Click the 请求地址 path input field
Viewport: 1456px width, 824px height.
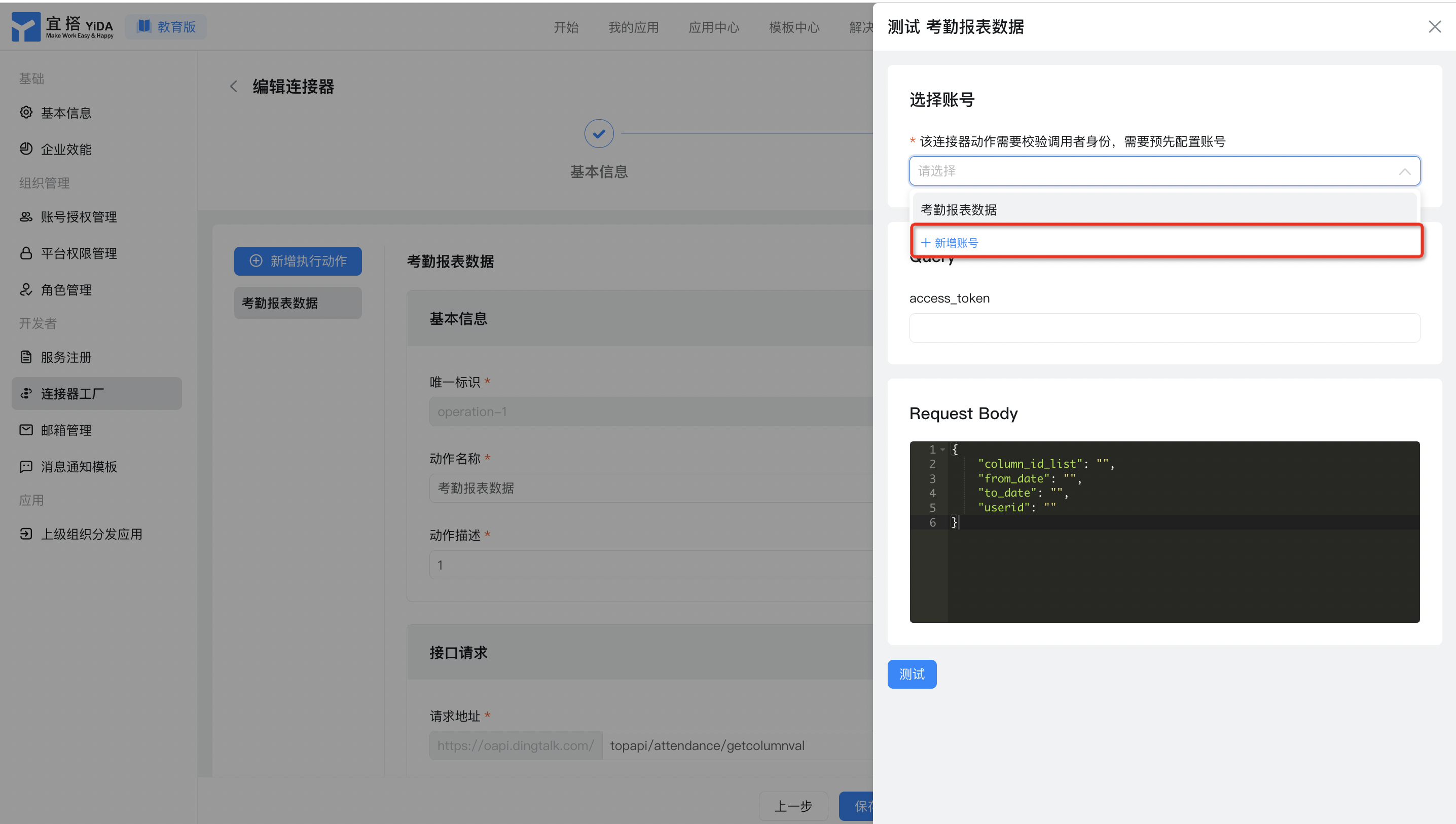pyautogui.click(x=738, y=745)
